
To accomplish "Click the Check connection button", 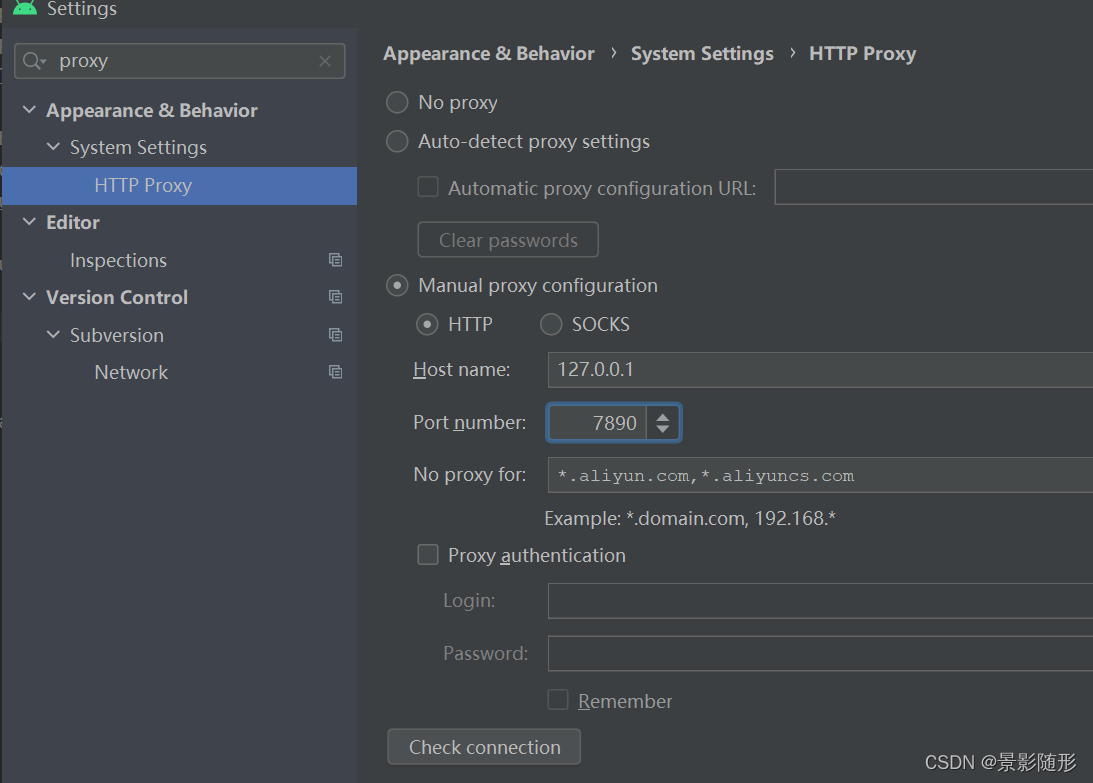I will [x=484, y=747].
